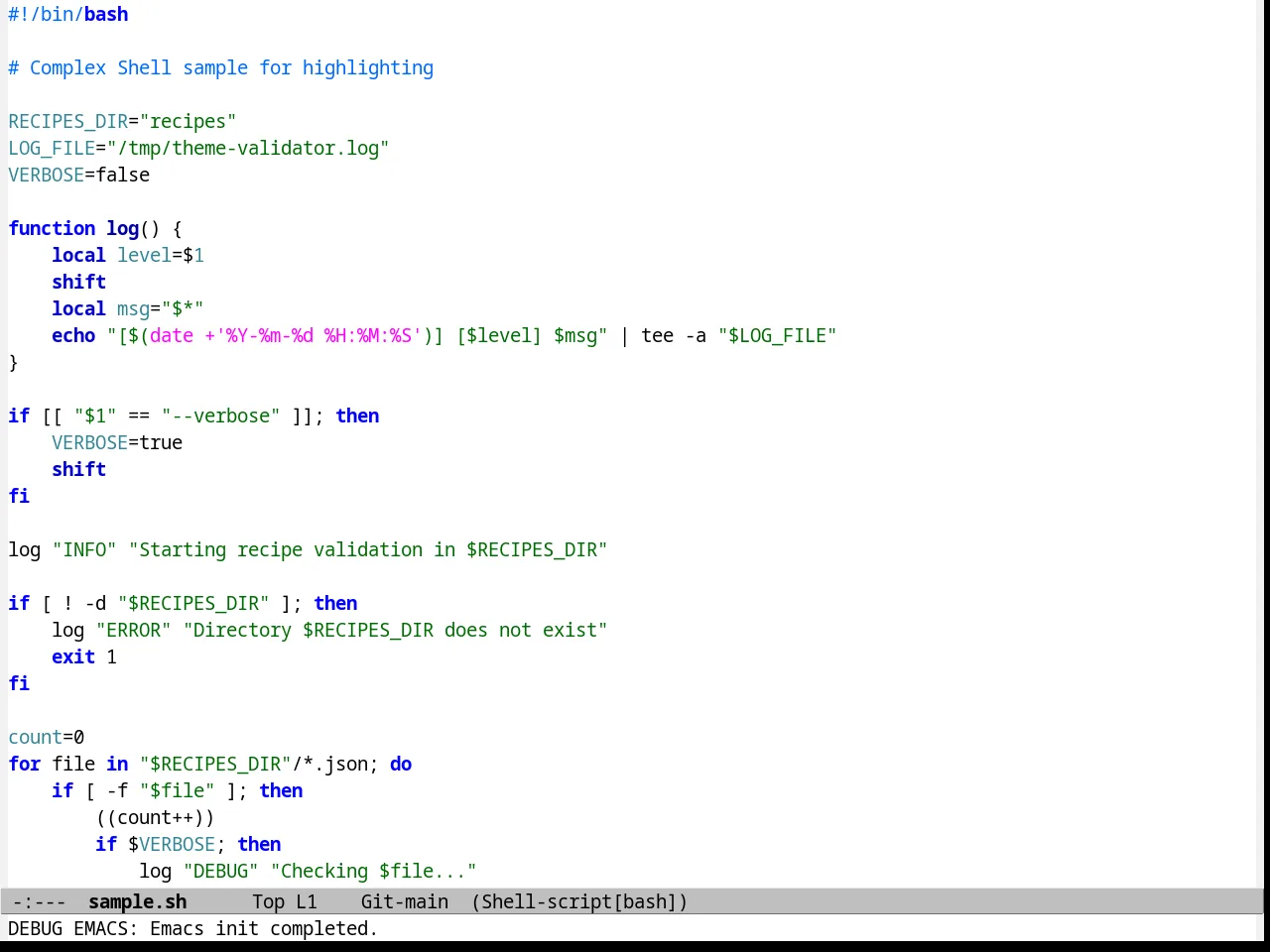Click the L1 line number indicator
The width and height of the screenshot is (1270, 952).
307,901
